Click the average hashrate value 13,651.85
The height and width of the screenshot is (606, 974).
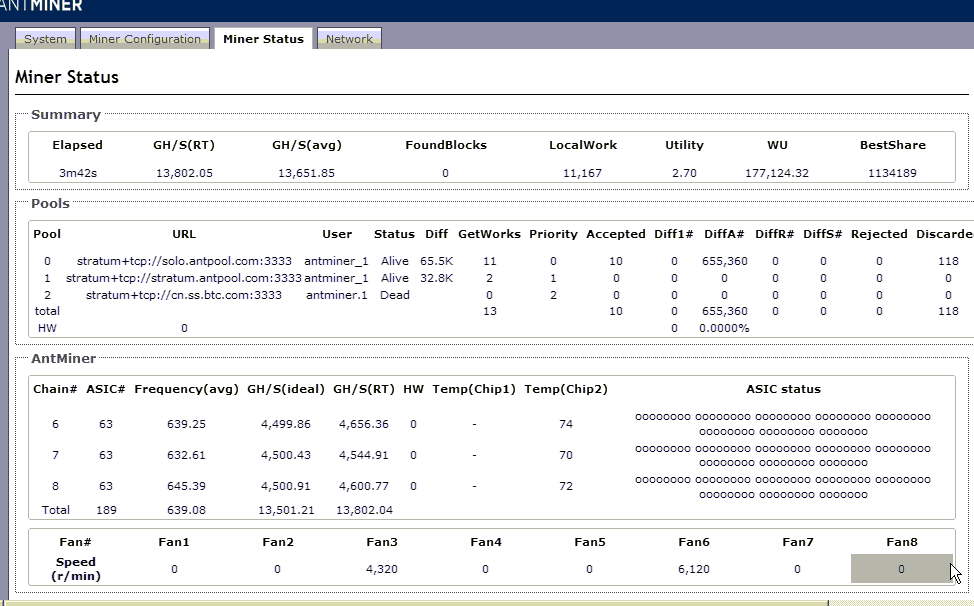point(306,173)
